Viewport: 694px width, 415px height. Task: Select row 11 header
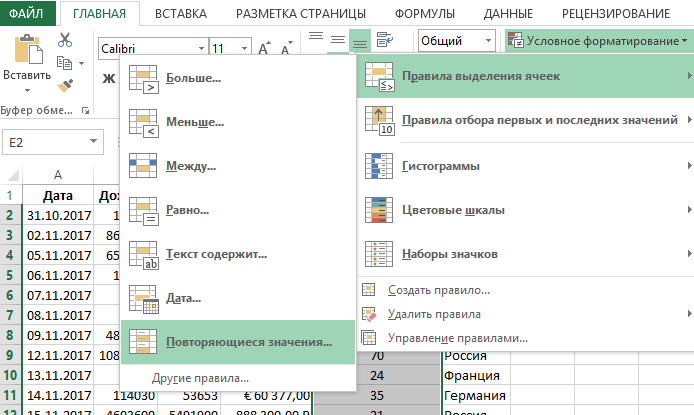pos(10,396)
